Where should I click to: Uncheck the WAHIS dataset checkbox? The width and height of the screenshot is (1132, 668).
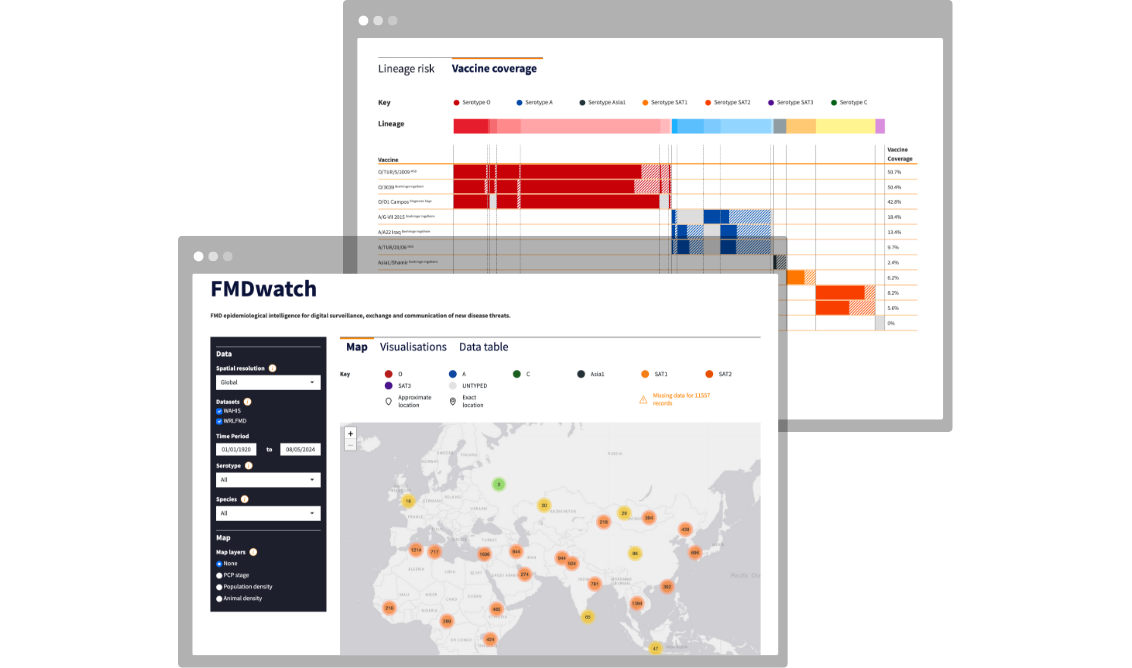point(219,412)
